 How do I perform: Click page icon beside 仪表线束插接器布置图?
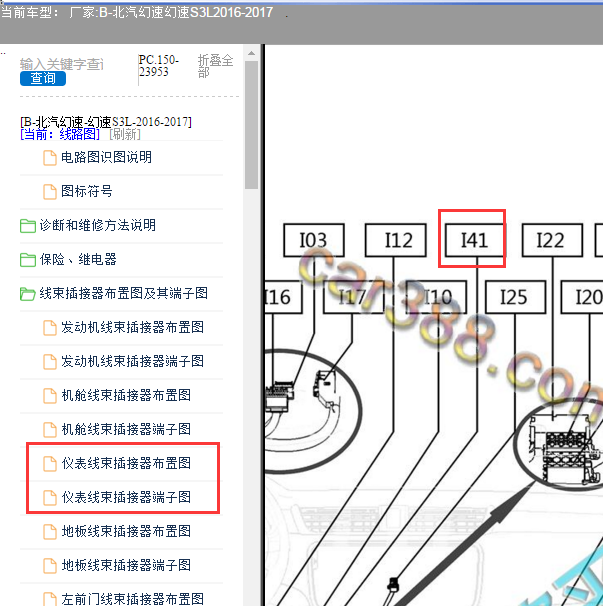tap(49, 464)
